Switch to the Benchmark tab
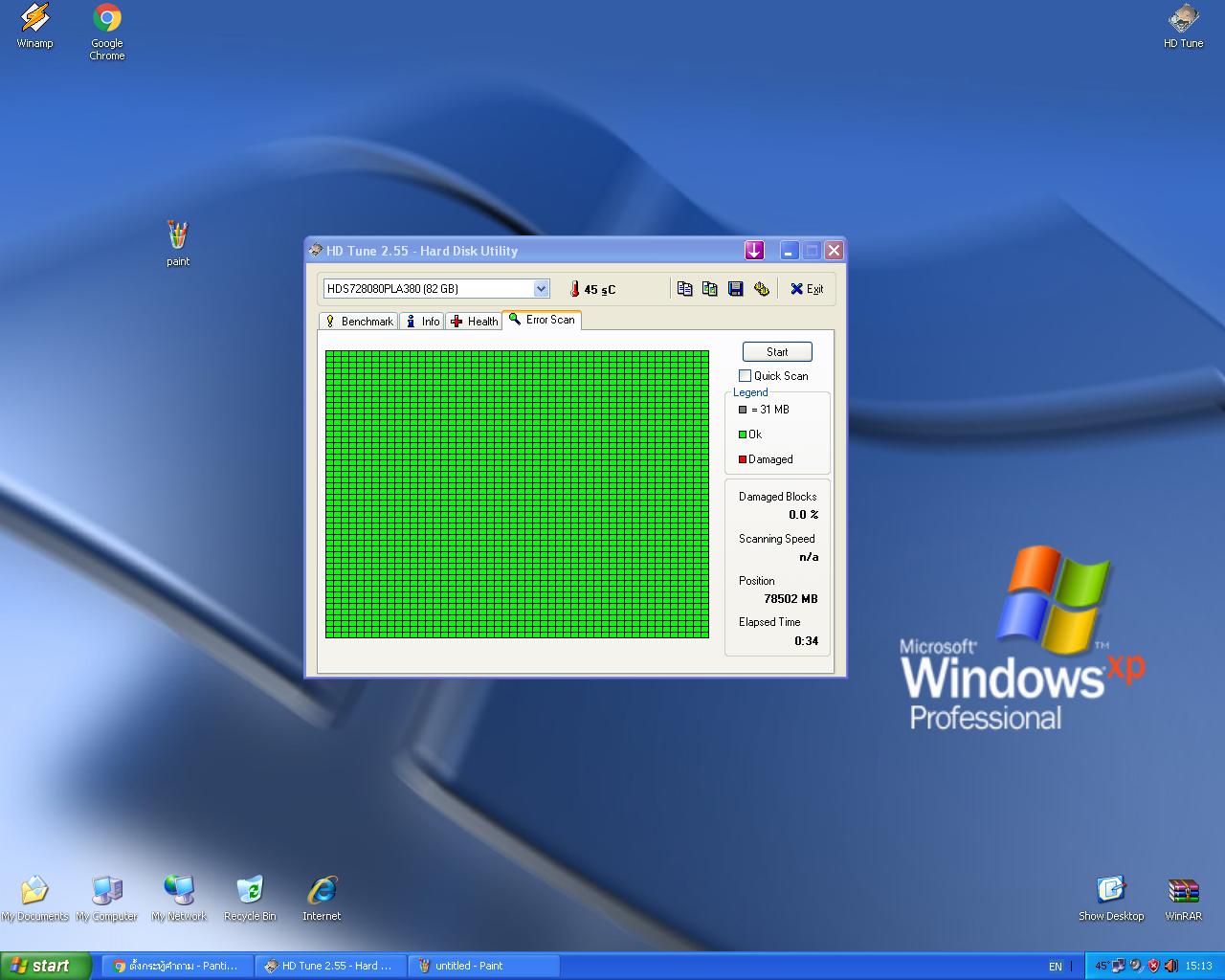Screen dimensions: 1225x980 359,322
